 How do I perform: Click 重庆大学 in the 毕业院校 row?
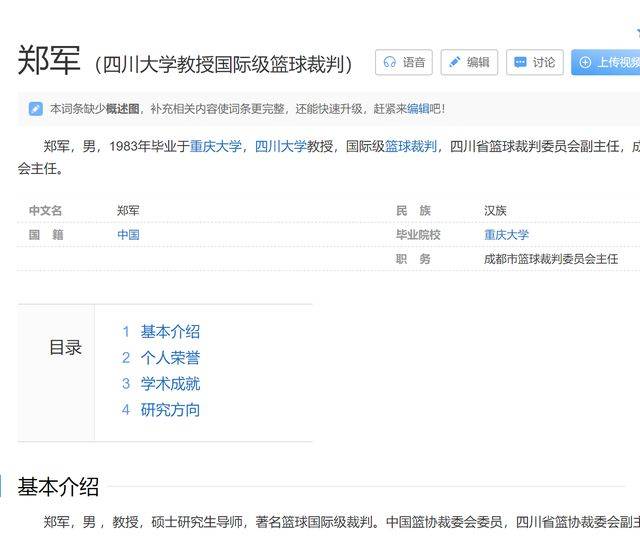pos(506,235)
